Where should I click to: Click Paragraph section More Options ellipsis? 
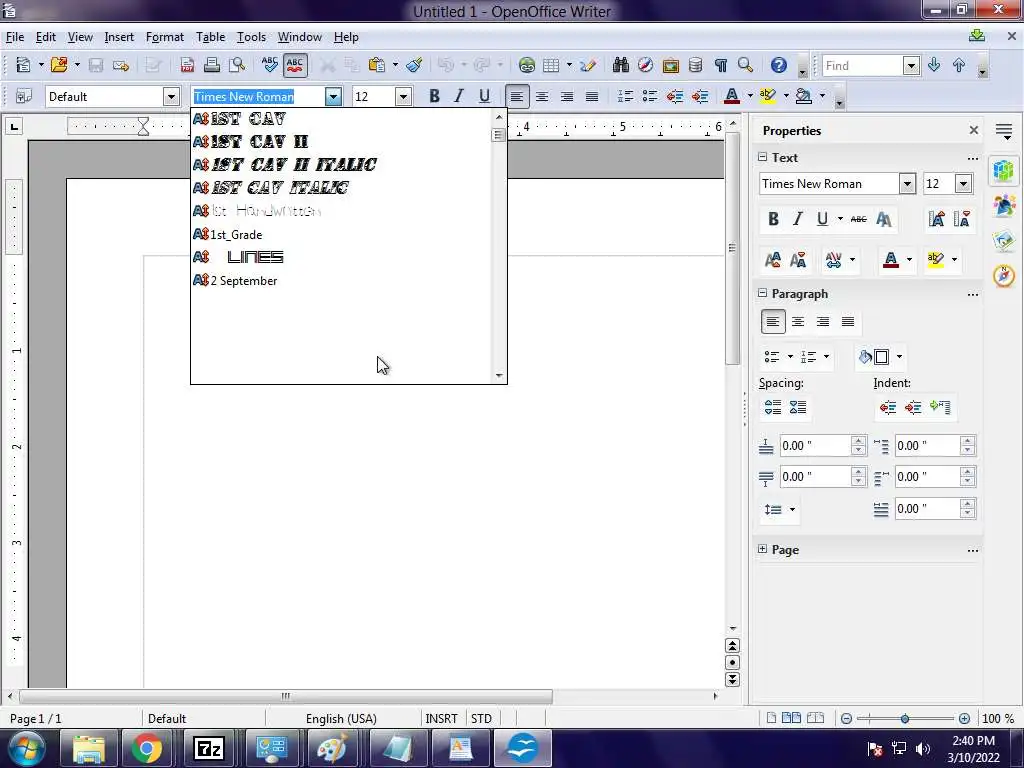coord(972,295)
